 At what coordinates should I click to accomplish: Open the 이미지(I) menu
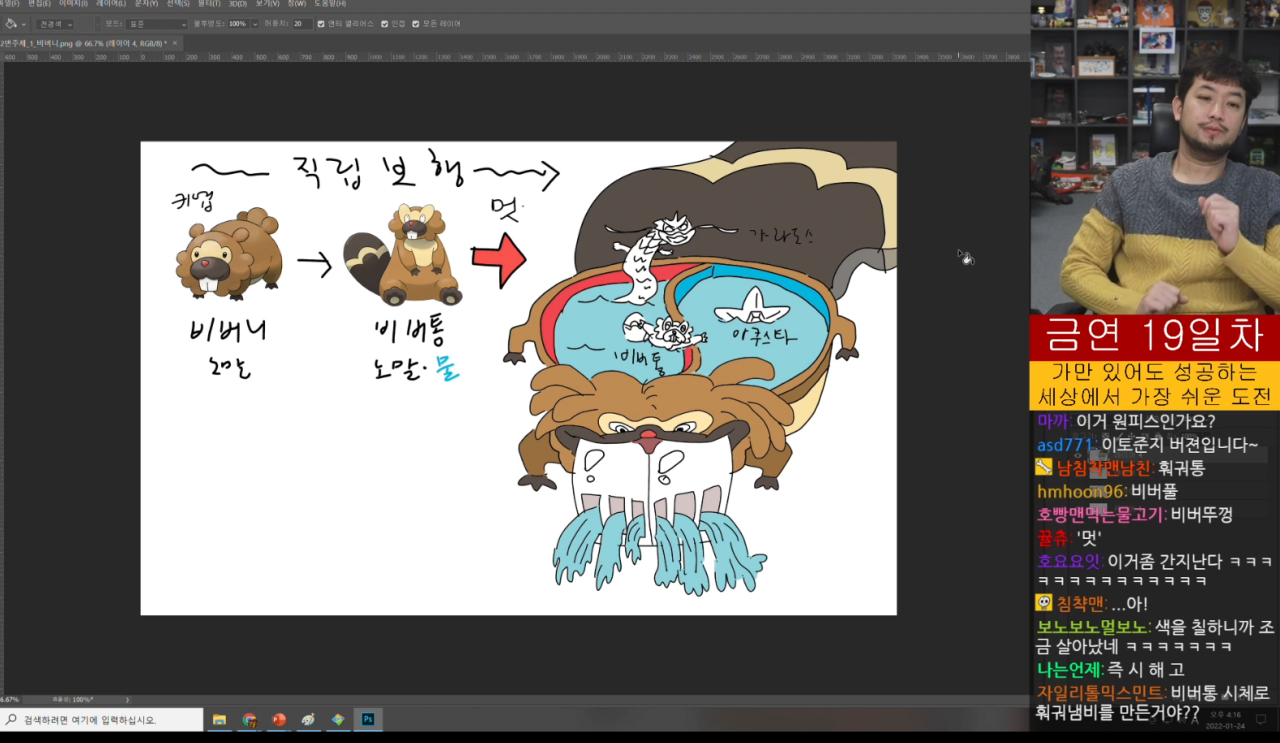(x=72, y=4)
